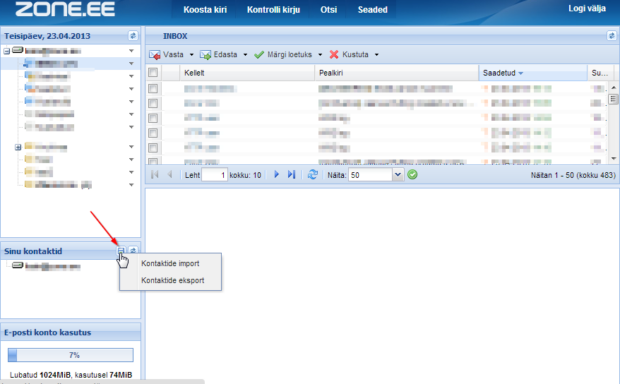Open the Kustuta dropdown arrow

376,55
